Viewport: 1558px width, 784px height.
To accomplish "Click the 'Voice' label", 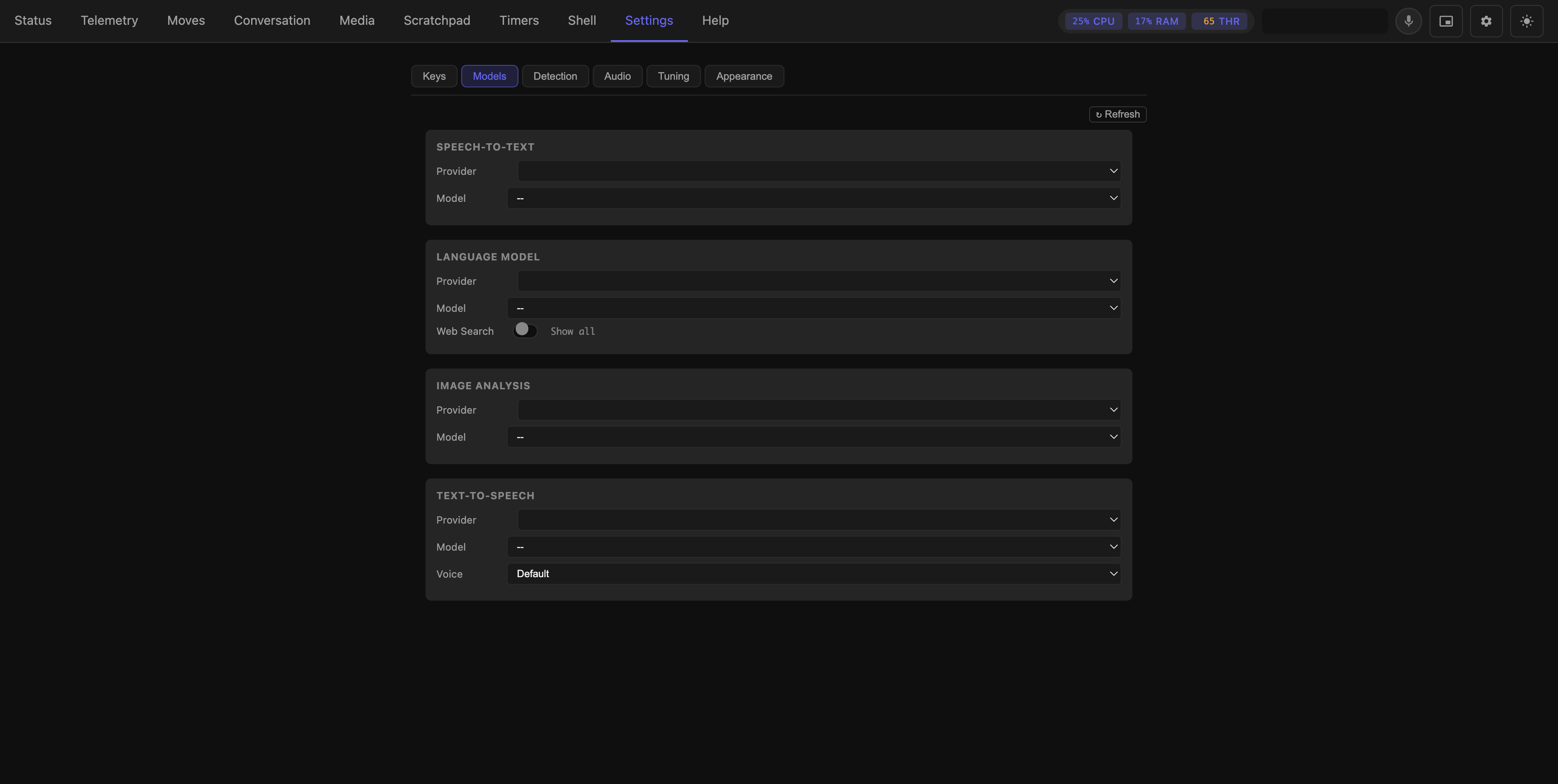I will click(x=449, y=574).
